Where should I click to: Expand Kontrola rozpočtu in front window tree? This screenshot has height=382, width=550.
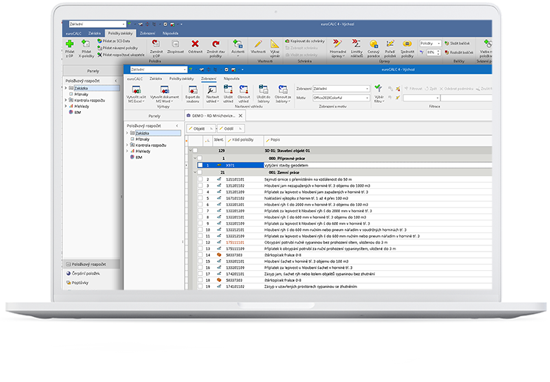coord(127,145)
